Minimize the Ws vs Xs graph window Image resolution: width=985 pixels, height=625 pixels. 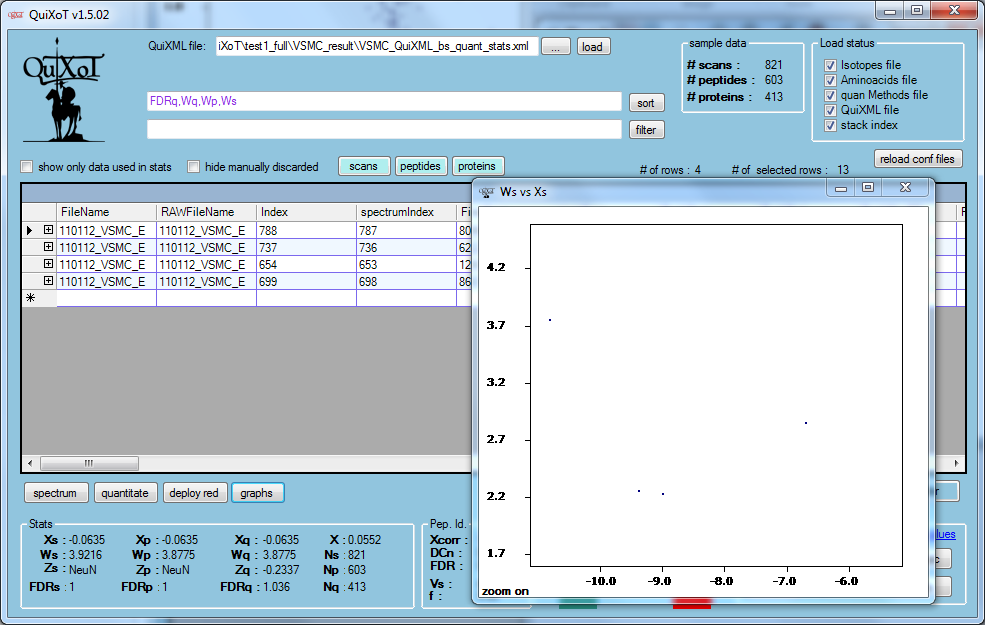842,188
